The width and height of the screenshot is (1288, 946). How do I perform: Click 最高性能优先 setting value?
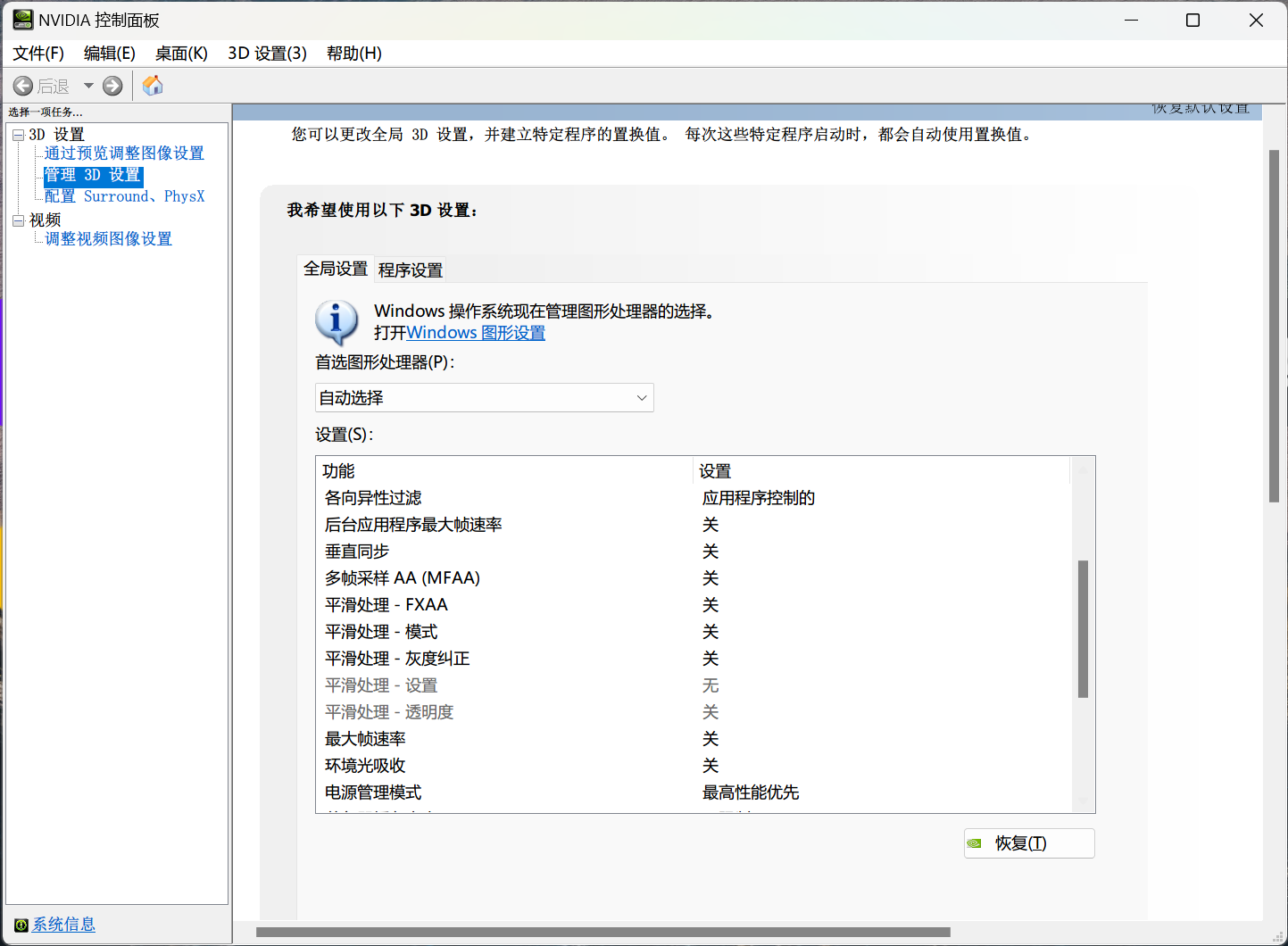[751, 792]
